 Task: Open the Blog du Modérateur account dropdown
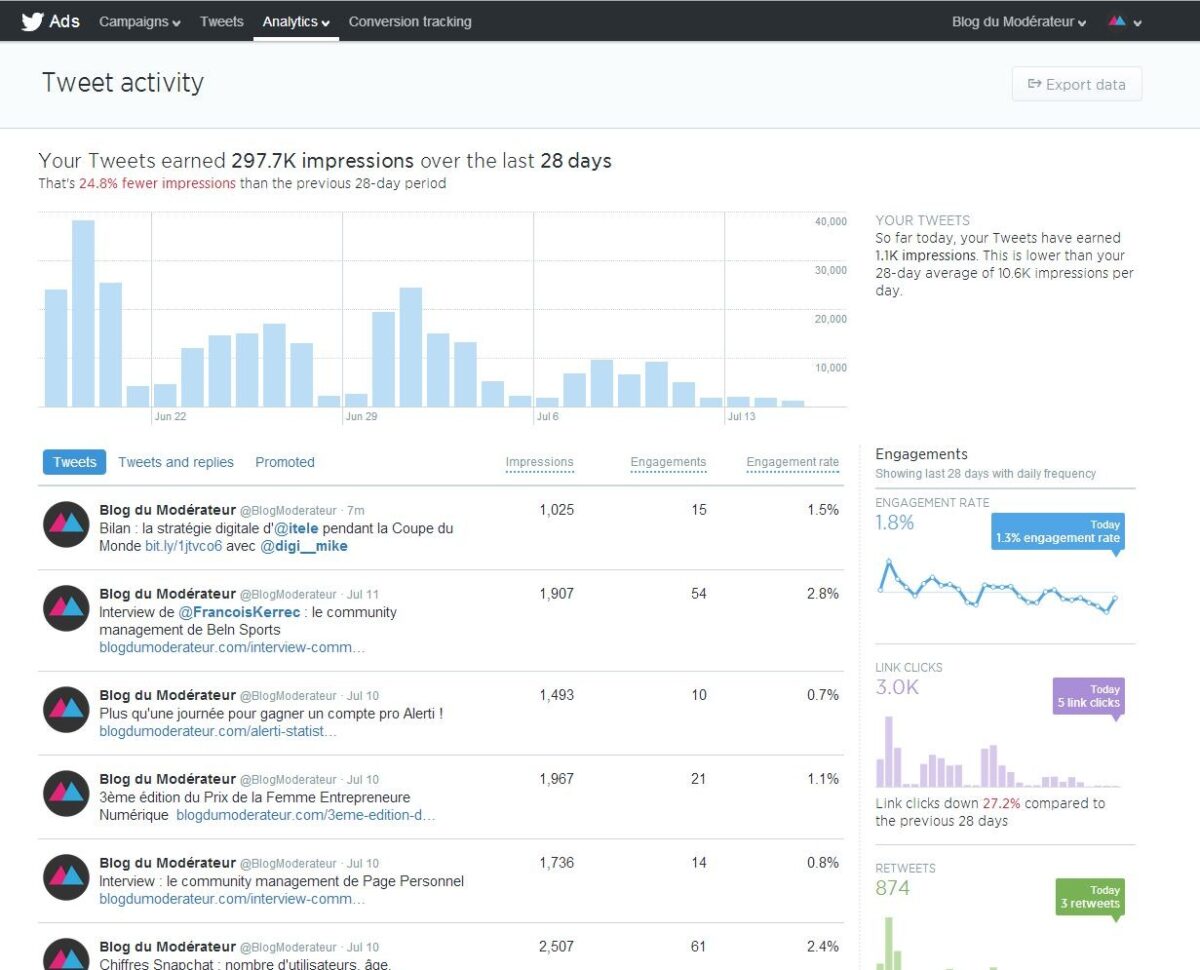click(1018, 21)
